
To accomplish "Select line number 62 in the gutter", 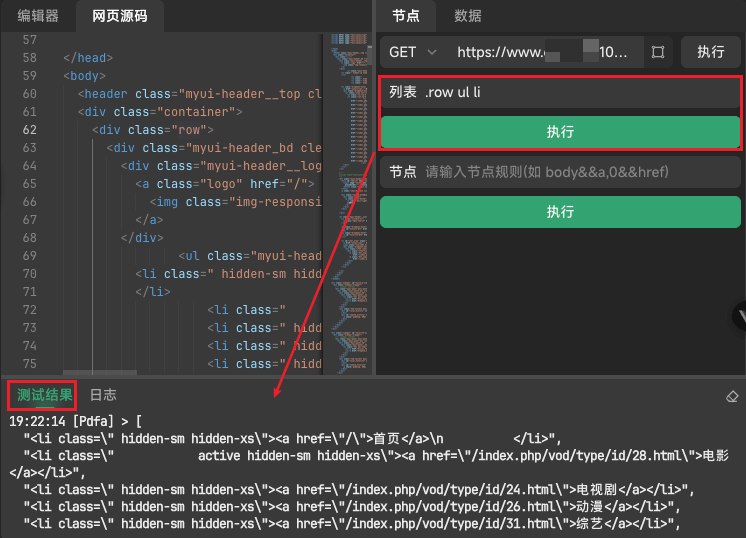I will [x=29, y=130].
